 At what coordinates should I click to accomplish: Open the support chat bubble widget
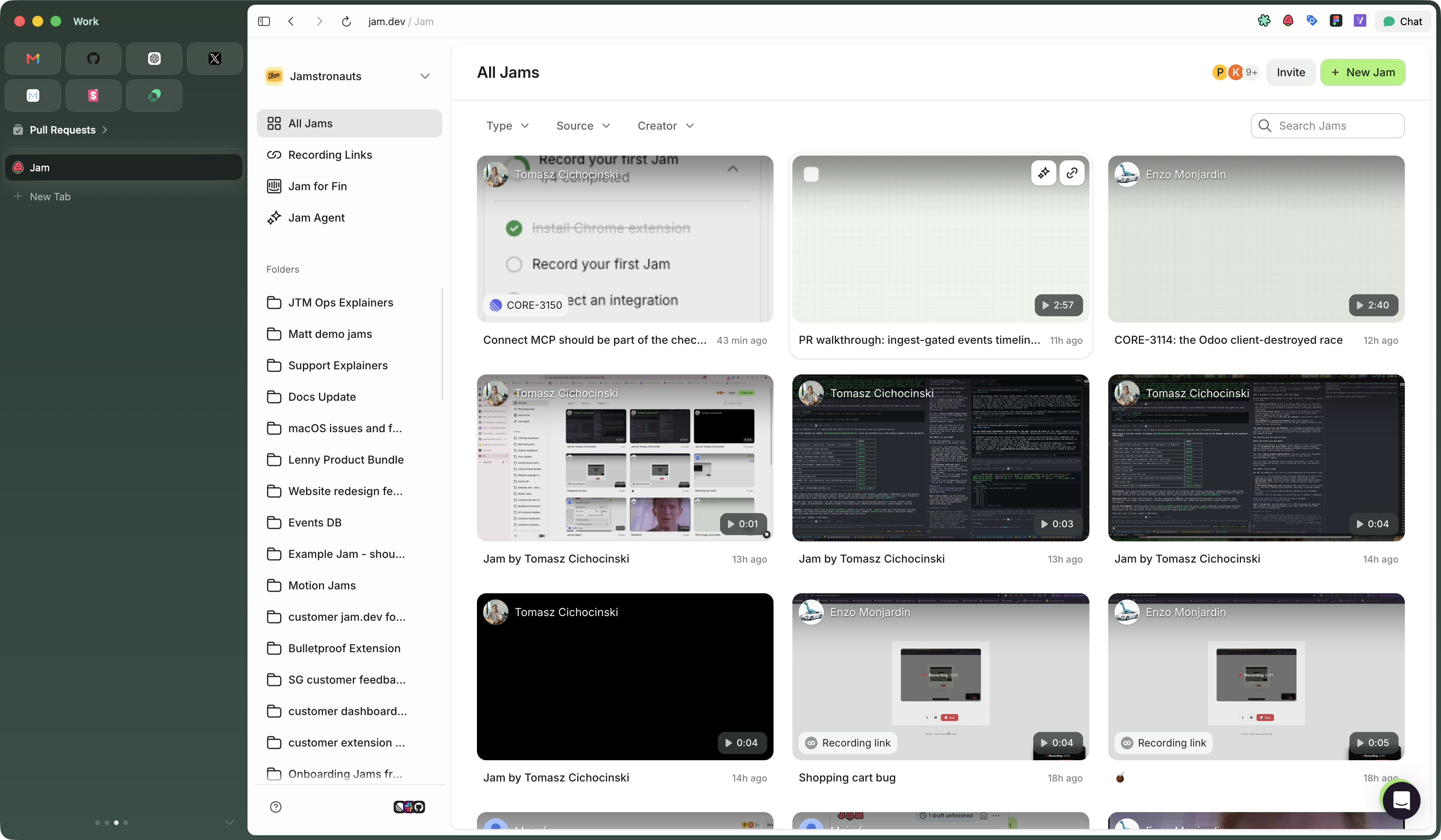pyautogui.click(x=1402, y=800)
